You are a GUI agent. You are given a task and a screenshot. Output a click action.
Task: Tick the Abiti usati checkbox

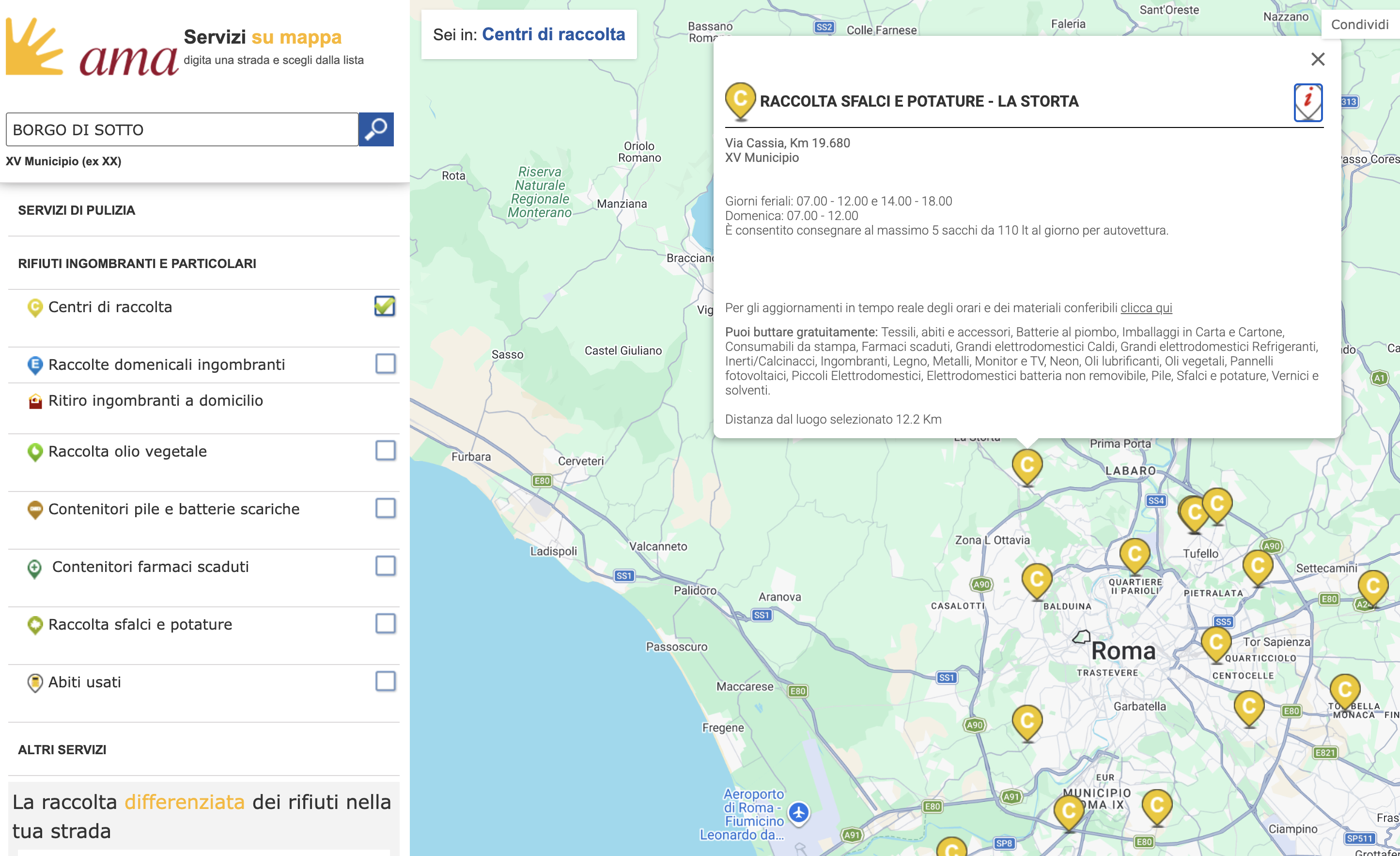pyautogui.click(x=385, y=681)
